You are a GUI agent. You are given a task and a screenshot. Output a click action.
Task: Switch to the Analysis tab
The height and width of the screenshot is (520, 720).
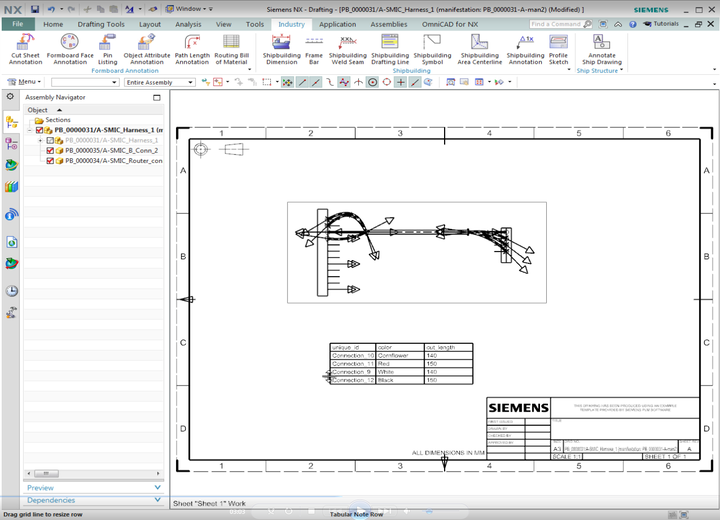[x=188, y=24]
